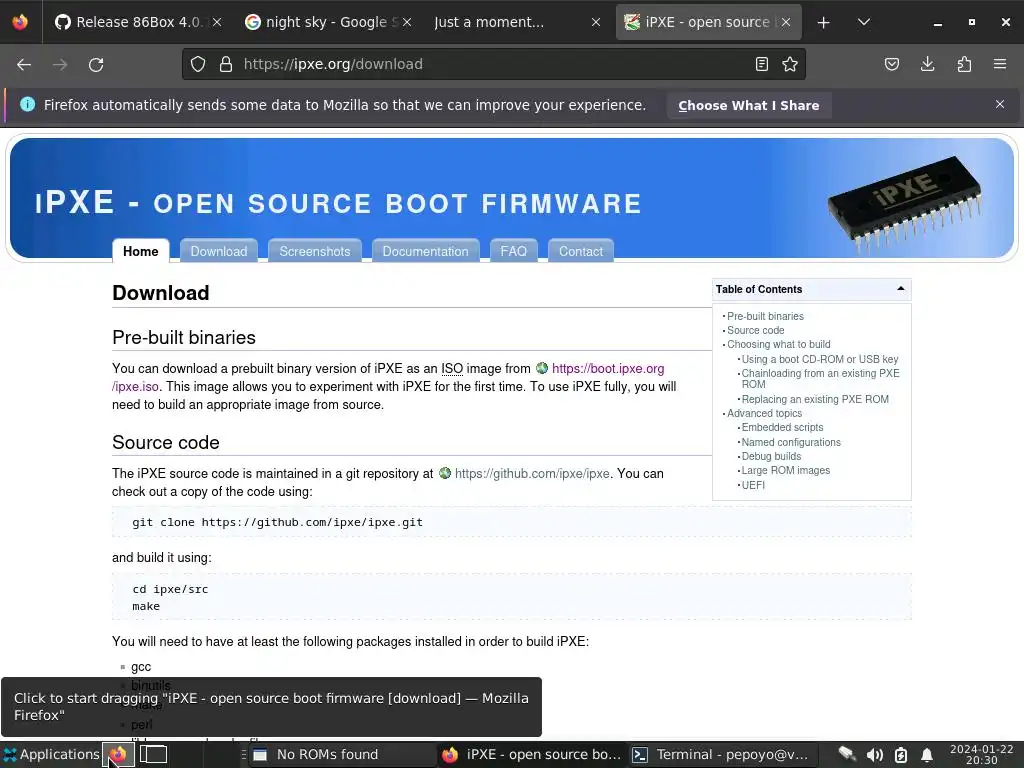Bookmark this page with the star
The width and height of the screenshot is (1024, 768).
[790, 64]
